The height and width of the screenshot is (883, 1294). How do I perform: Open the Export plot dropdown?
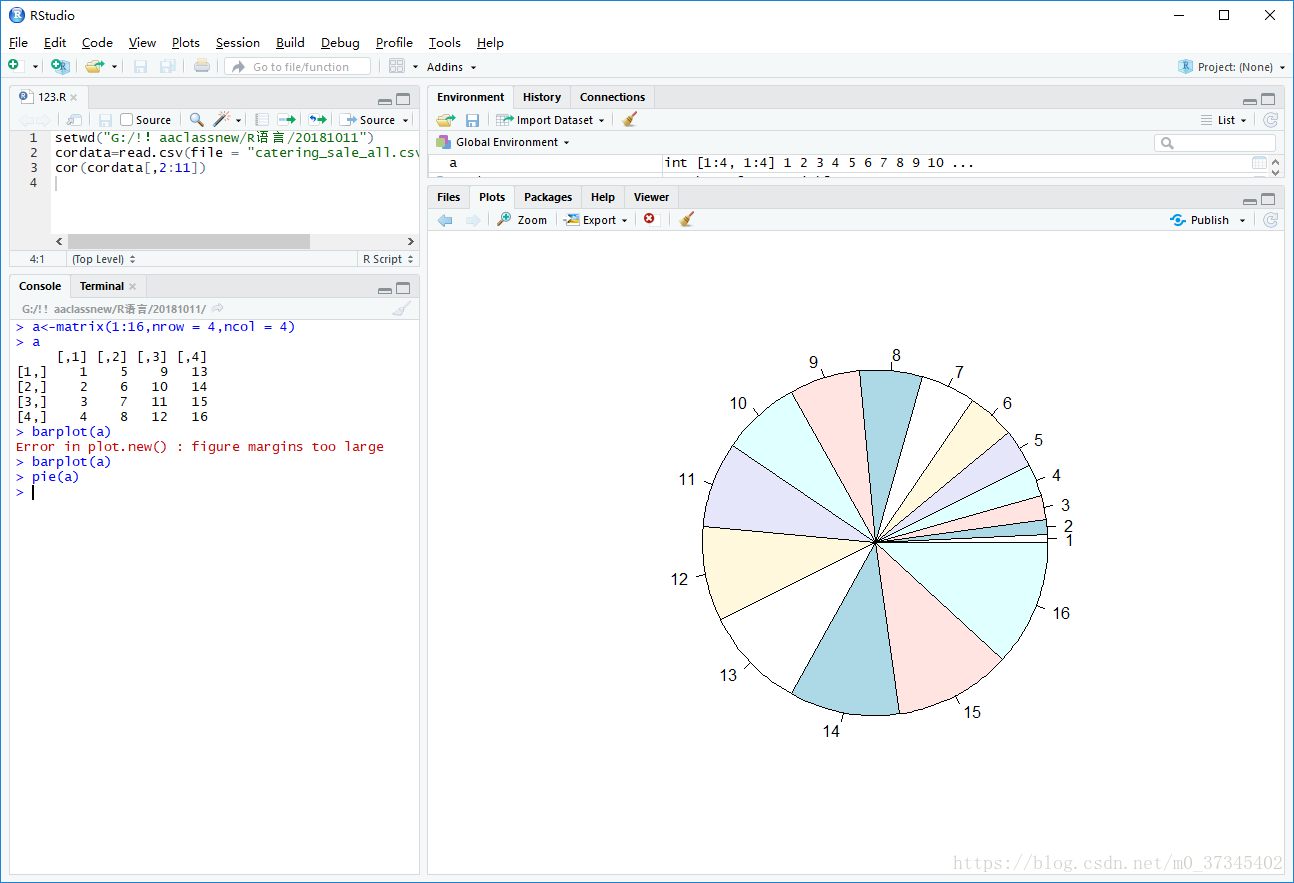tap(596, 220)
